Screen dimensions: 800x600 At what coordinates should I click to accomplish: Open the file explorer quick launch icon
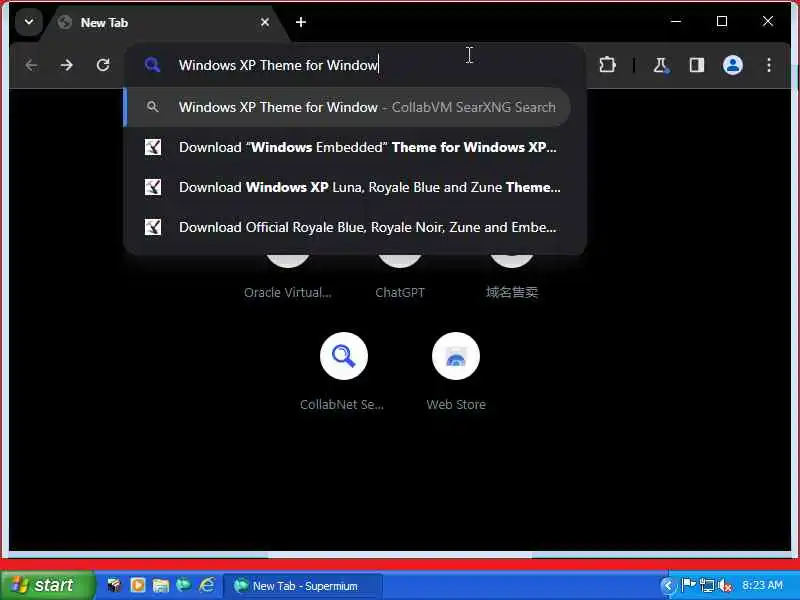click(161, 585)
